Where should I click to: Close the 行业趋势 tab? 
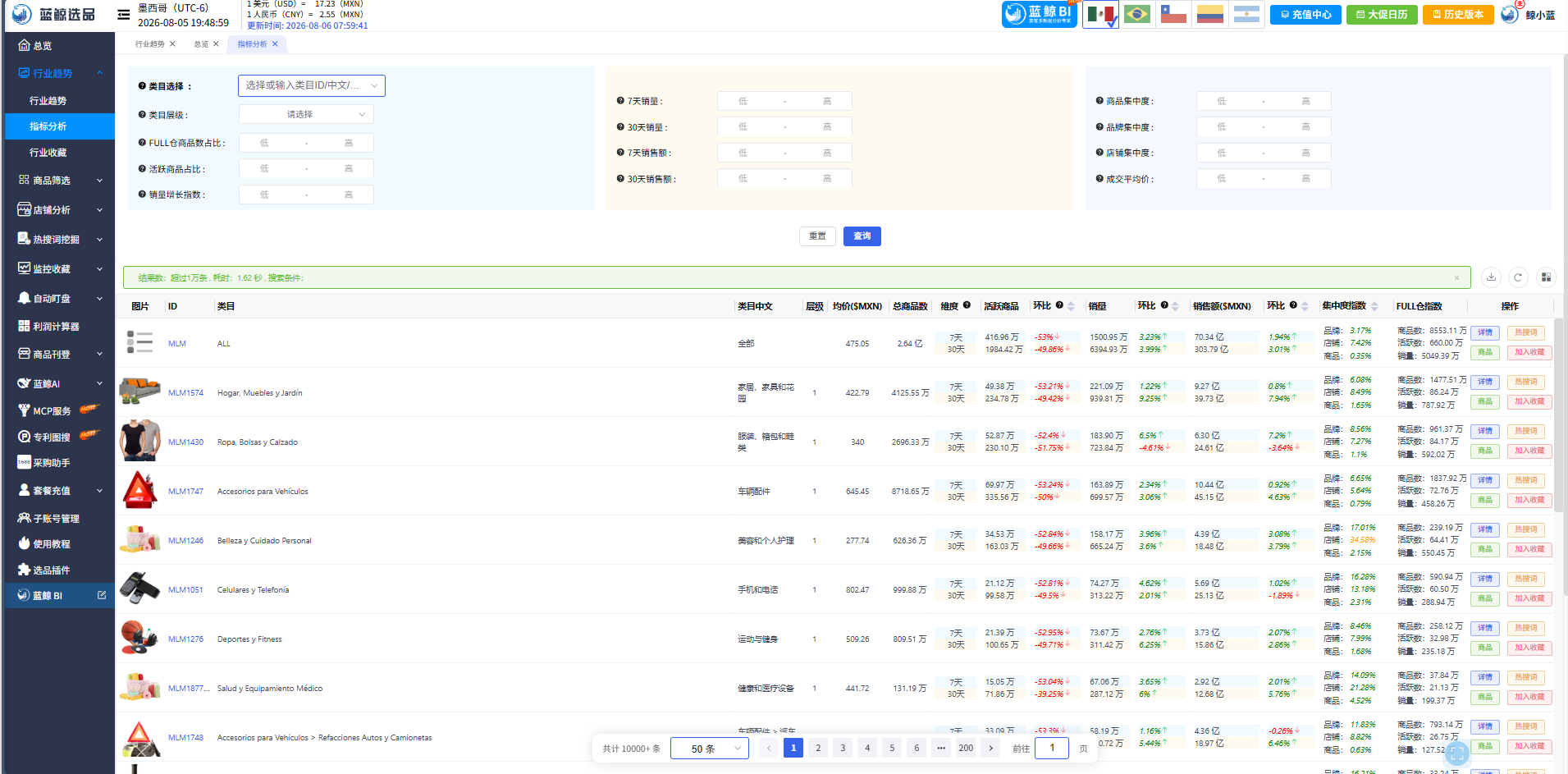pos(172,44)
